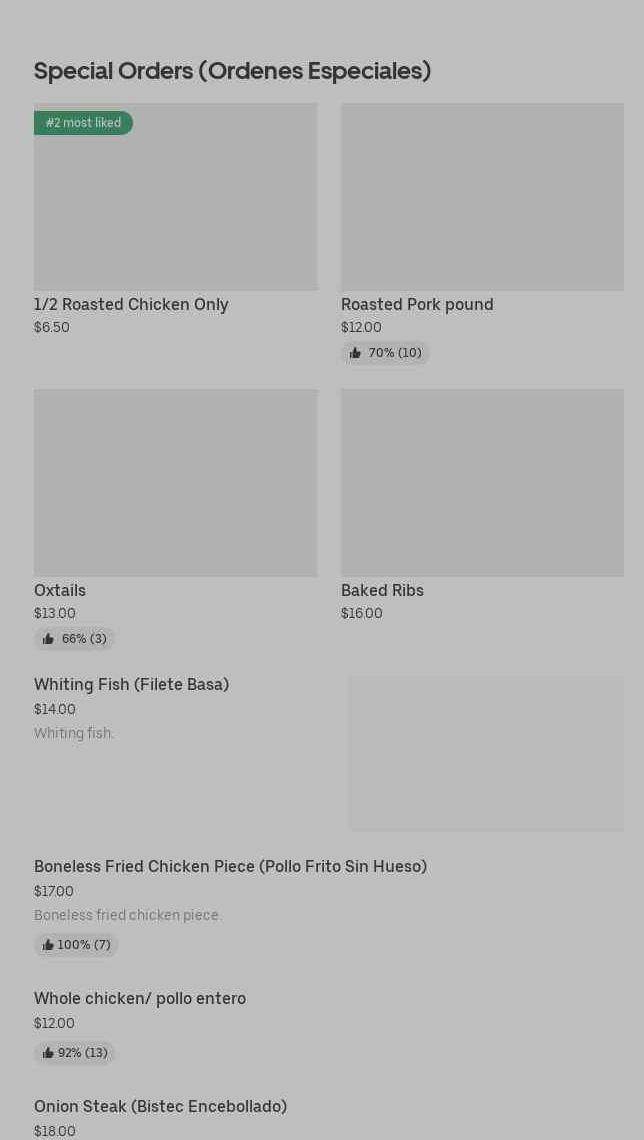Click thumbs-up icon under Boneless Fried Chicken
644x1140 pixels.
(48, 945)
